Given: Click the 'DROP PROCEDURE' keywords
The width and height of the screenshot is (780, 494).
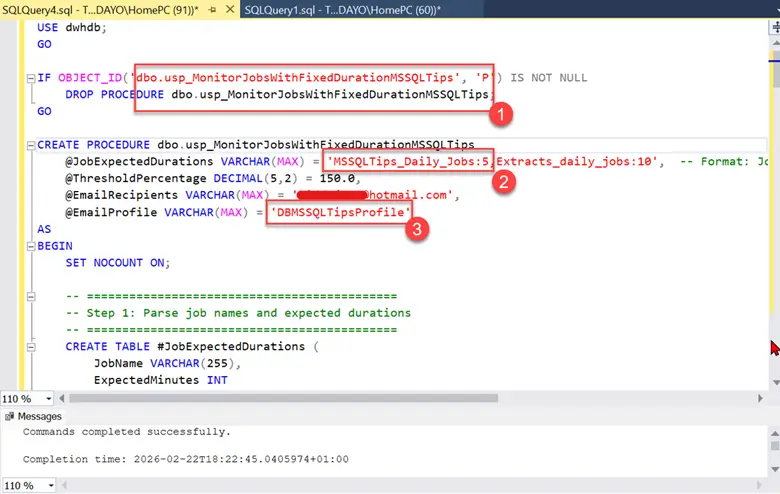Looking at the screenshot, I should point(114,95).
